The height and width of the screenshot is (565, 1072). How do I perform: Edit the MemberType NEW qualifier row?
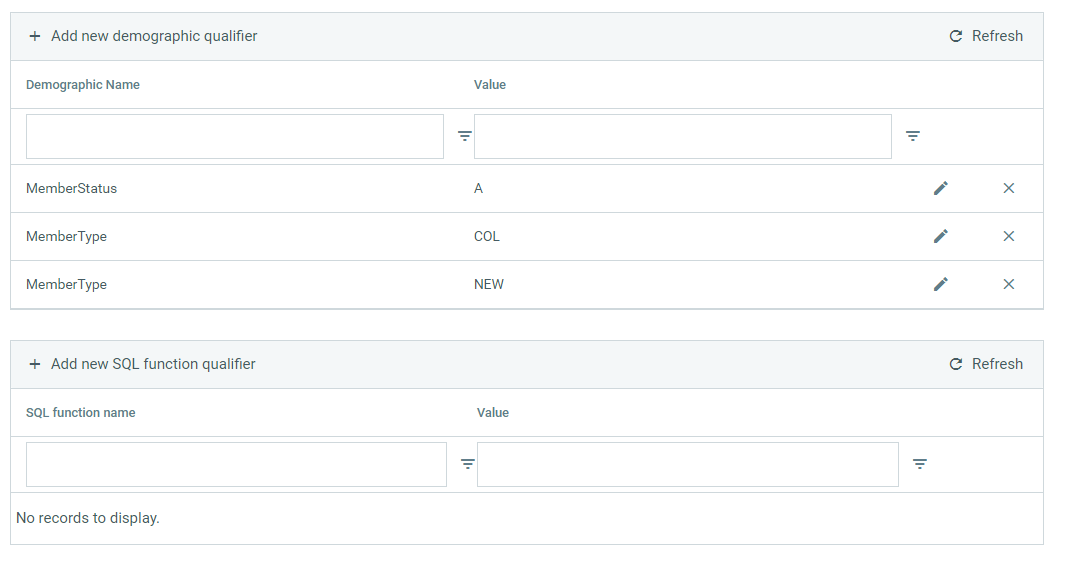[940, 284]
